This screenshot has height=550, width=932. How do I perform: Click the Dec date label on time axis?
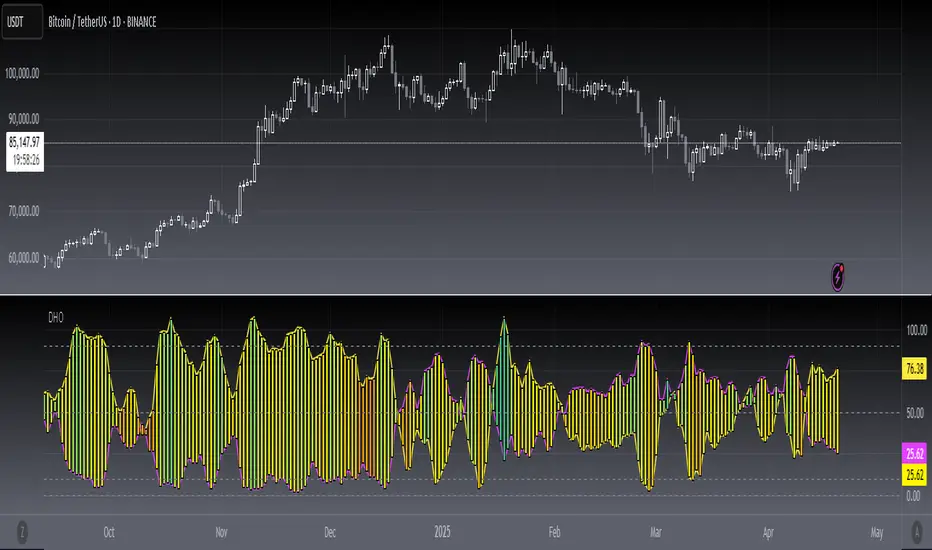tap(330, 532)
